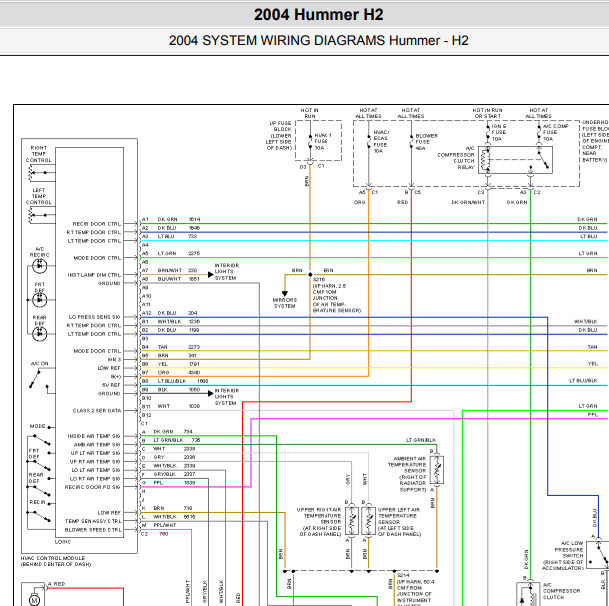Viewport: 609px width, 606px height.
Task: Click the 'ORG' wire label below HVAC/ECAS fuse
Action: pyautogui.click(x=360, y=202)
